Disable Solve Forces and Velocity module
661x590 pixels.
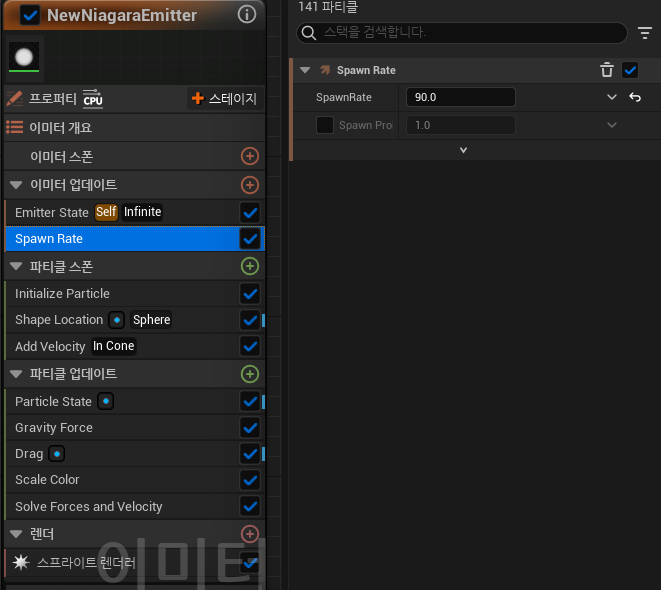click(250, 506)
